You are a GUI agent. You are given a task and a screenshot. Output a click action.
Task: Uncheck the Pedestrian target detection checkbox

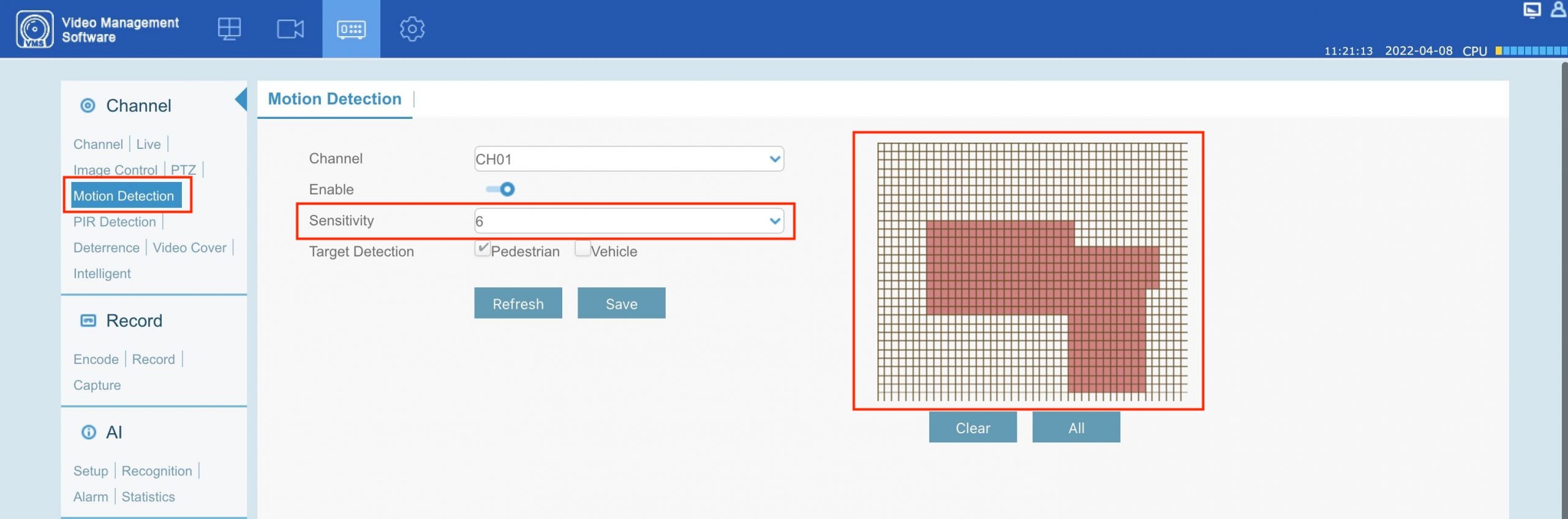[482, 249]
